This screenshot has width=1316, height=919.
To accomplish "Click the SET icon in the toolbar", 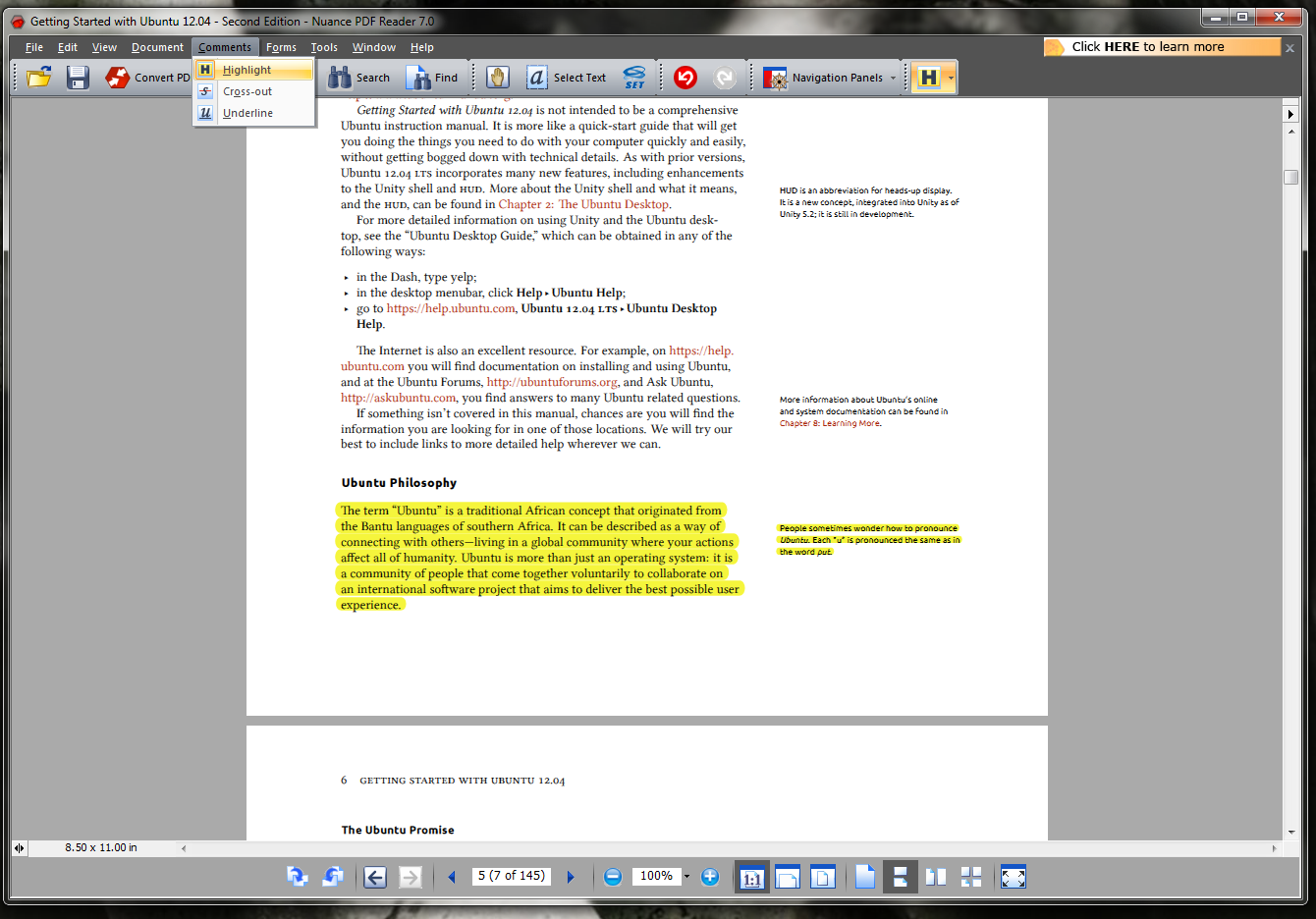I will tap(635, 78).
